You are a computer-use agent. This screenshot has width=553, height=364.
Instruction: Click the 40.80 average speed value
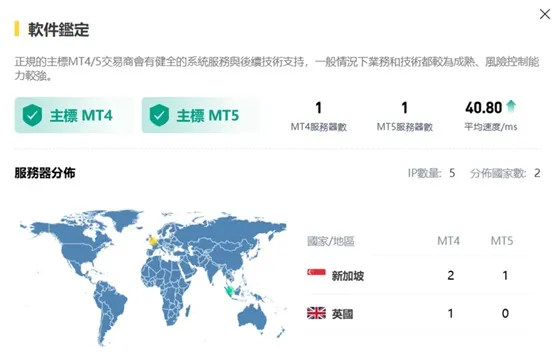pyautogui.click(x=484, y=108)
